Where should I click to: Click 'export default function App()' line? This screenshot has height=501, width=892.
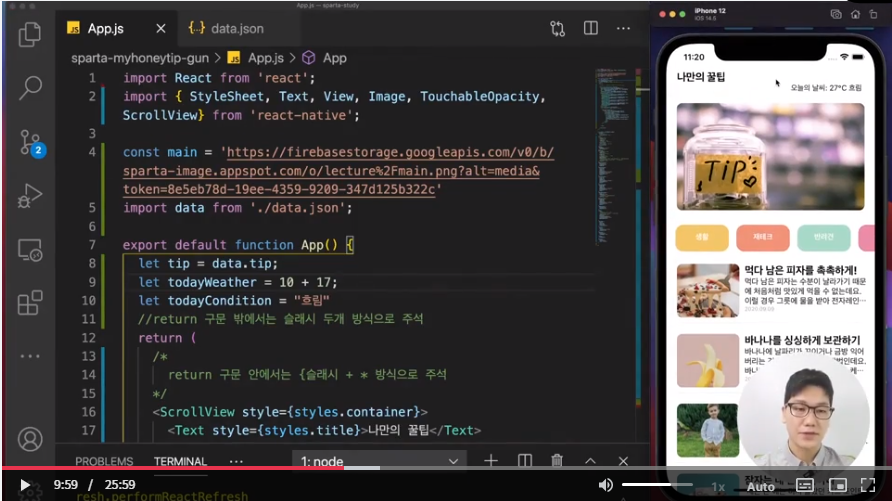[238, 245]
